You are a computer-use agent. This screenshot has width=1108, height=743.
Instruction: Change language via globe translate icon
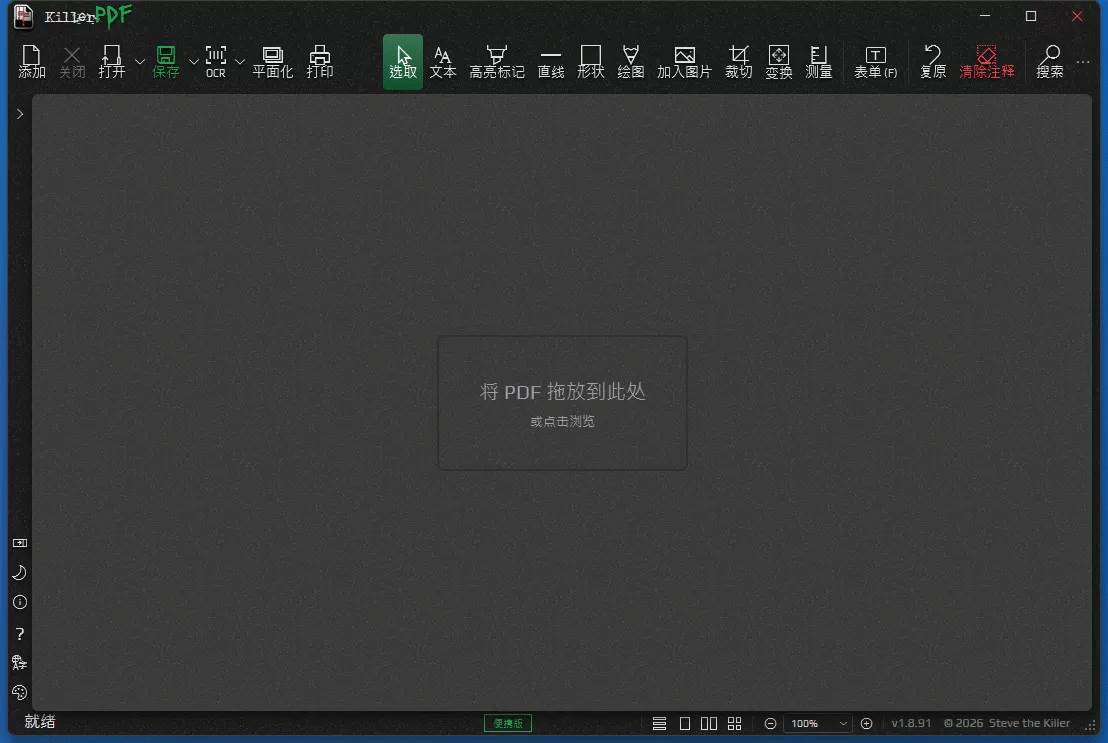[x=20, y=662]
